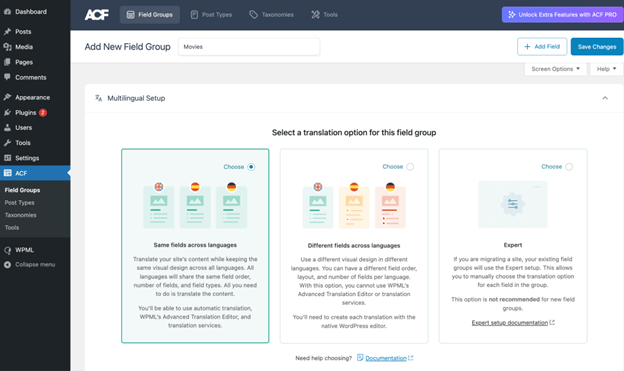Click the Same fields across languages title
Viewport: 624px width, 371px height.
(195, 245)
